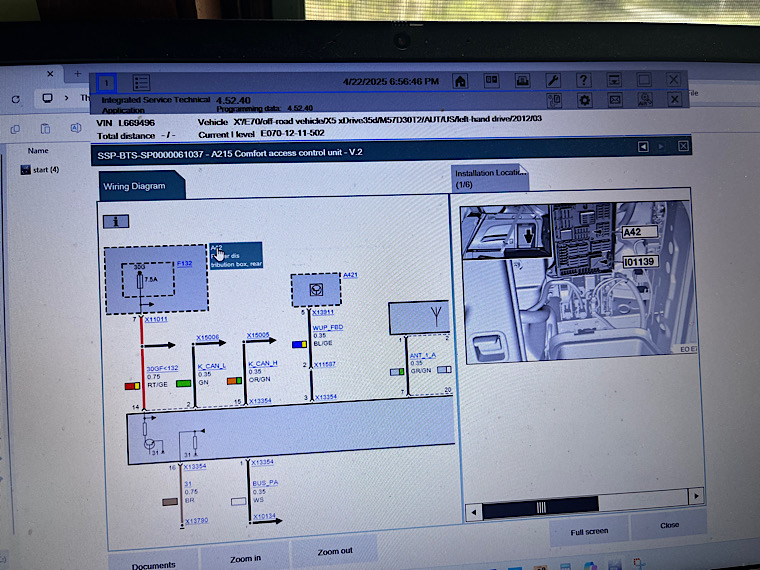Open the wrench settings icon
The image size is (760, 570).
(552, 80)
